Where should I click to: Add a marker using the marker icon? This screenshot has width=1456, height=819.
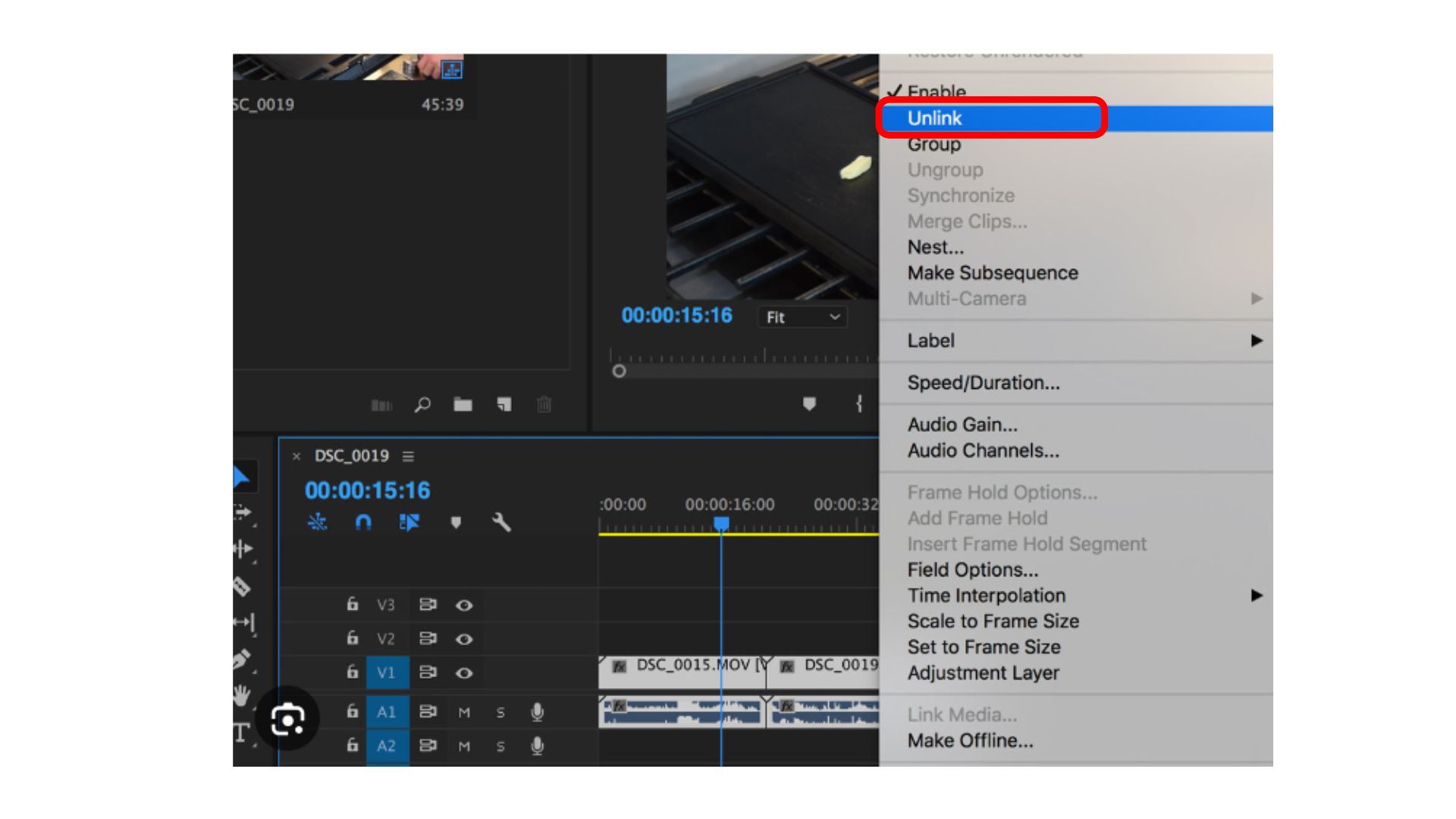[456, 522]
